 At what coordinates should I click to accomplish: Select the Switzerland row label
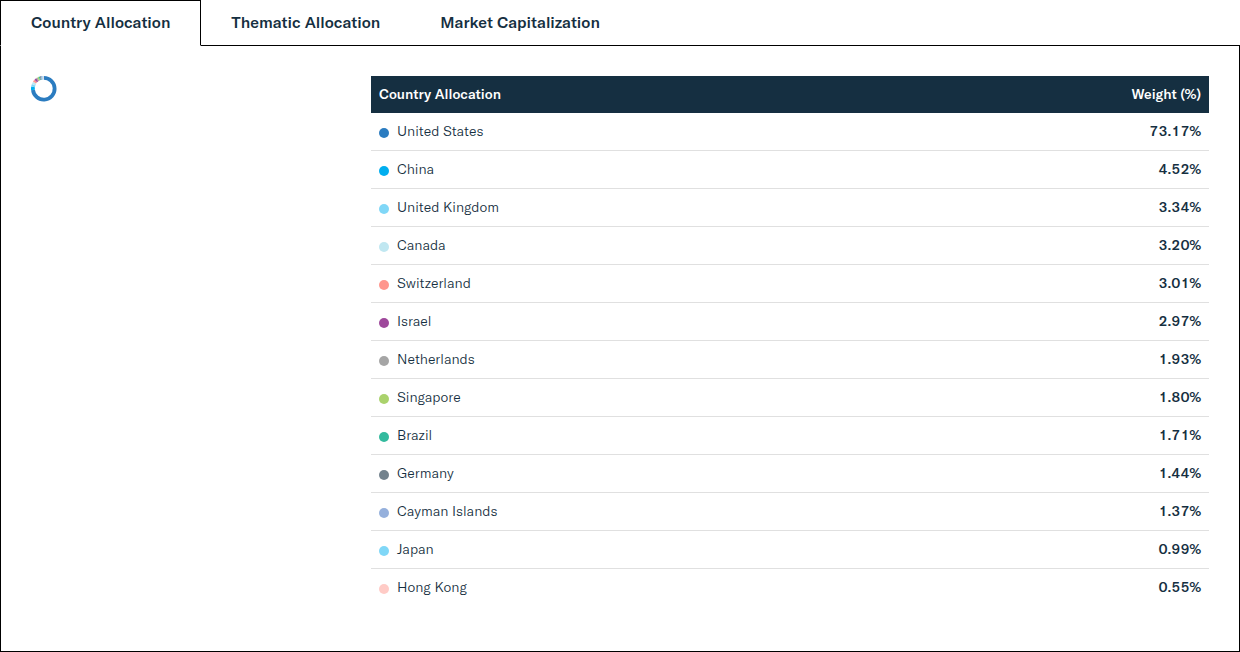pos(433,283)
